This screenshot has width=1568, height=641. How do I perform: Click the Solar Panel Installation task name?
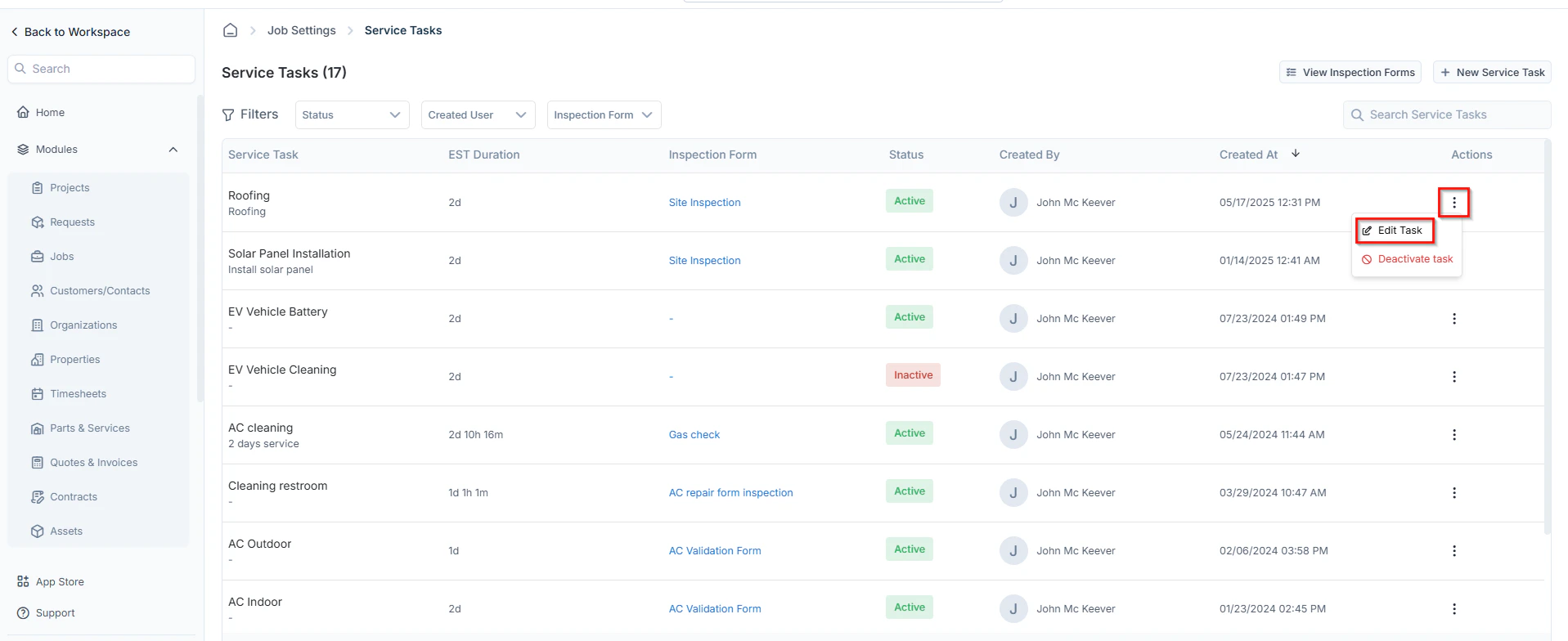click(x=289, y=253)
